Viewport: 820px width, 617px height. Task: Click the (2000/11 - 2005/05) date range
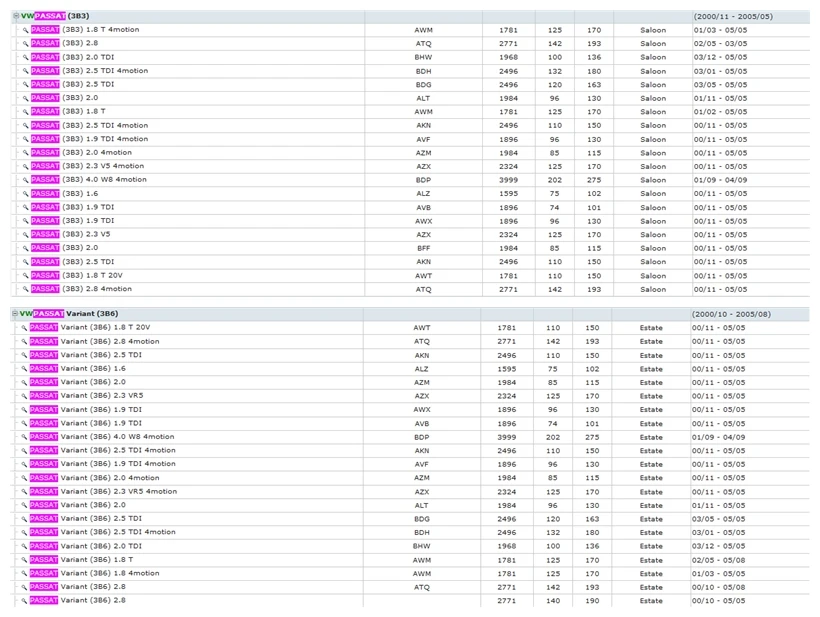click(x=733, y=16)
